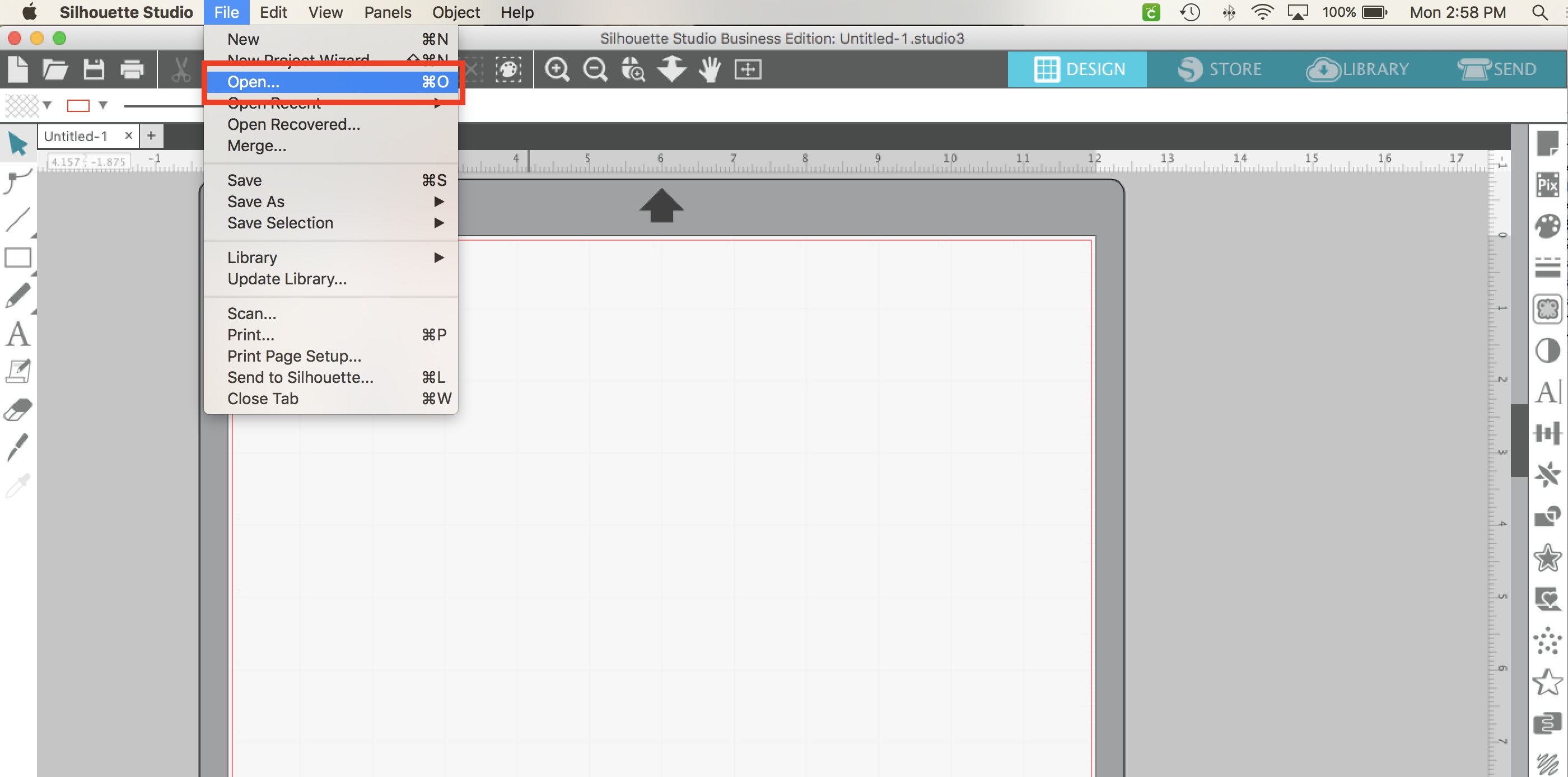Select the Eraser tool
This screenshot has height=777, width=1568.
(18, 409)
